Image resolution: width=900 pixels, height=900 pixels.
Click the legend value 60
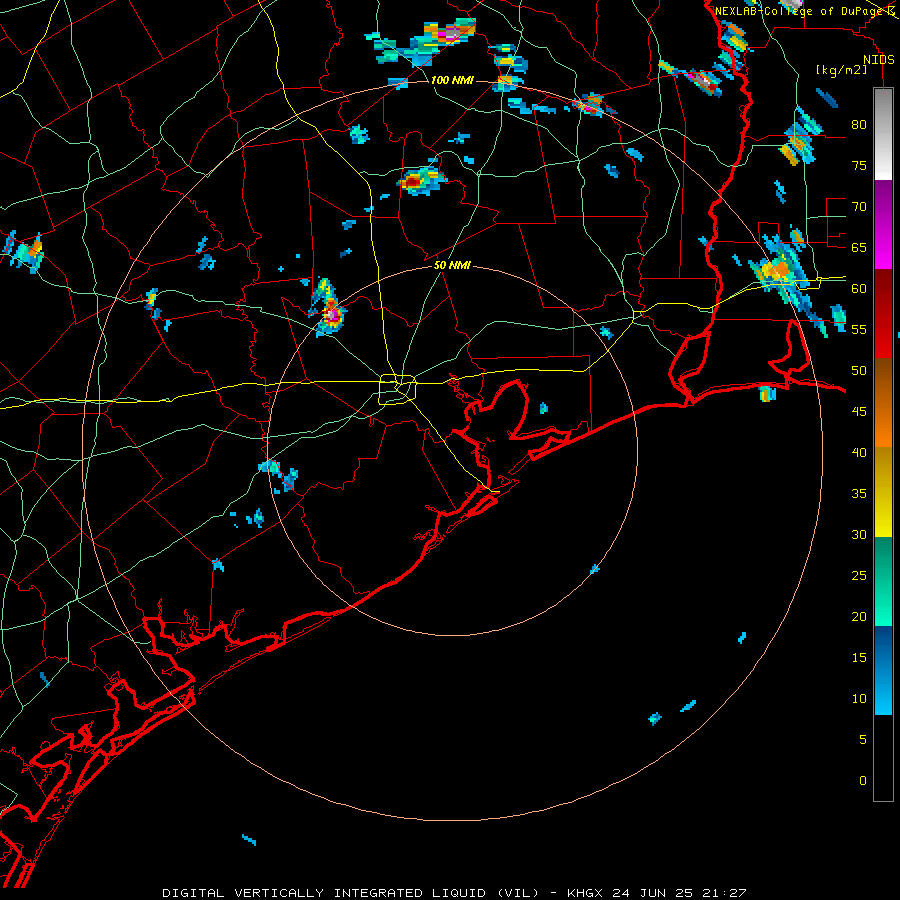pyautogui.click(x=859, y=289)
